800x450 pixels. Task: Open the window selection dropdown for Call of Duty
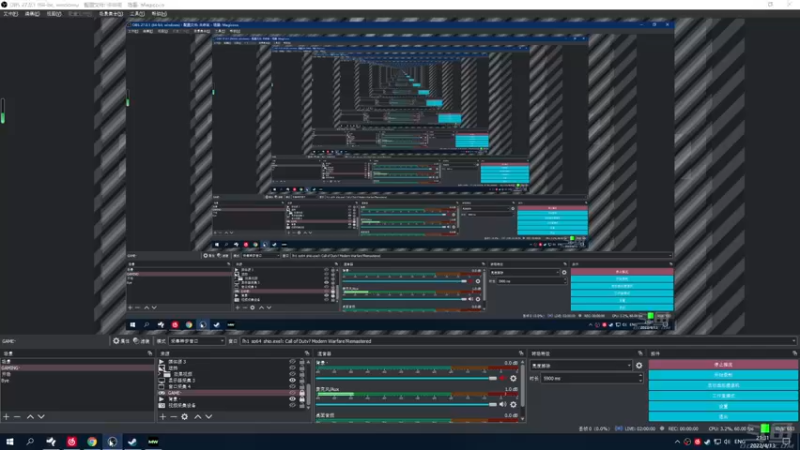[x=518, y=341]
